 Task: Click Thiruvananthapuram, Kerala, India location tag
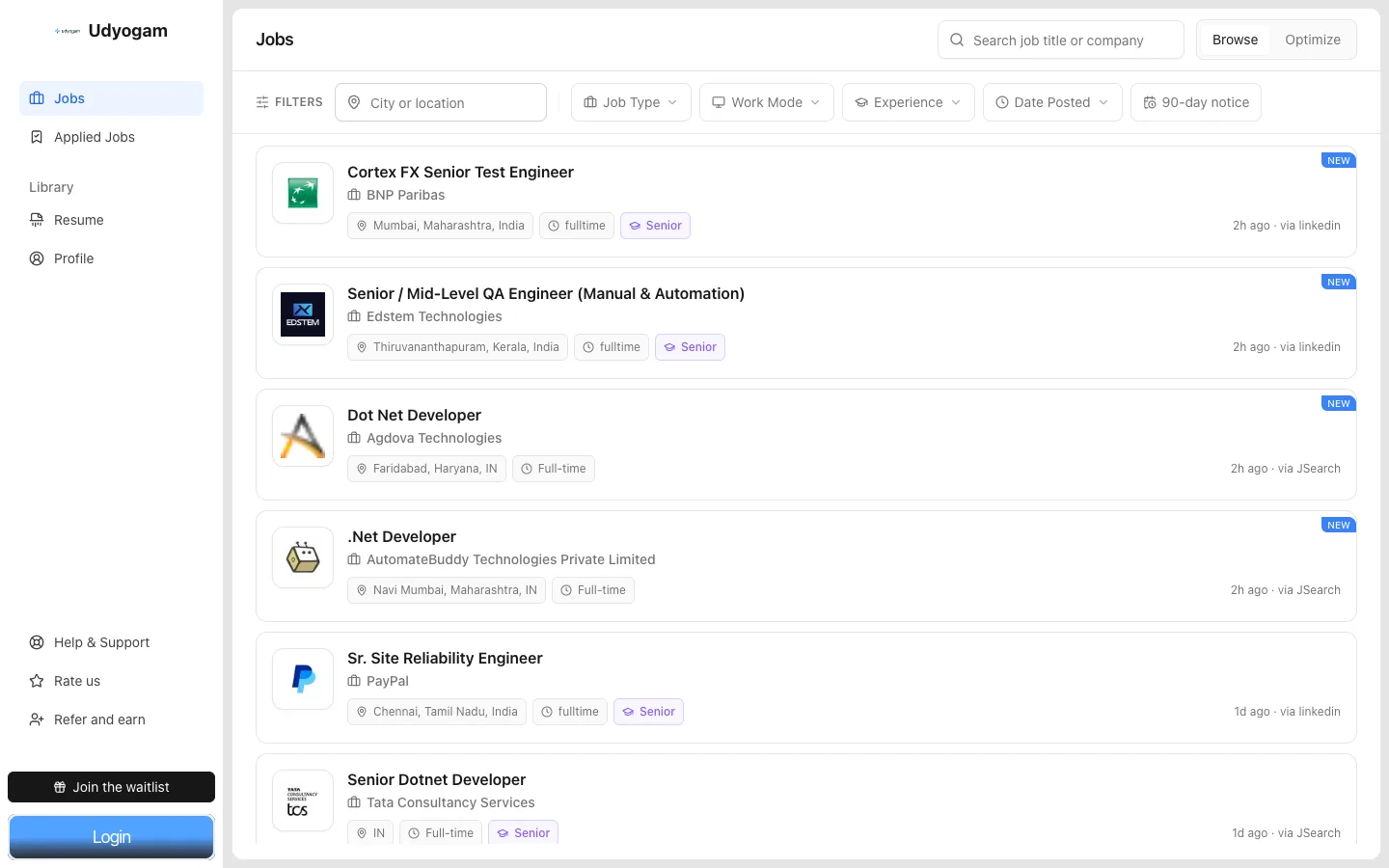457,347
